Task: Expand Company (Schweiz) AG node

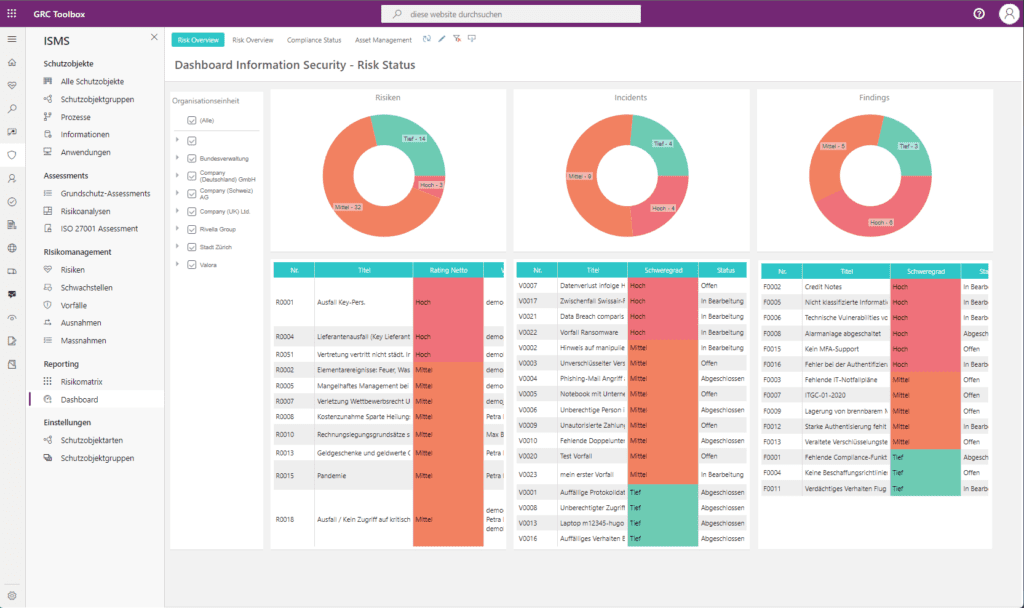Action: [177, 193]
